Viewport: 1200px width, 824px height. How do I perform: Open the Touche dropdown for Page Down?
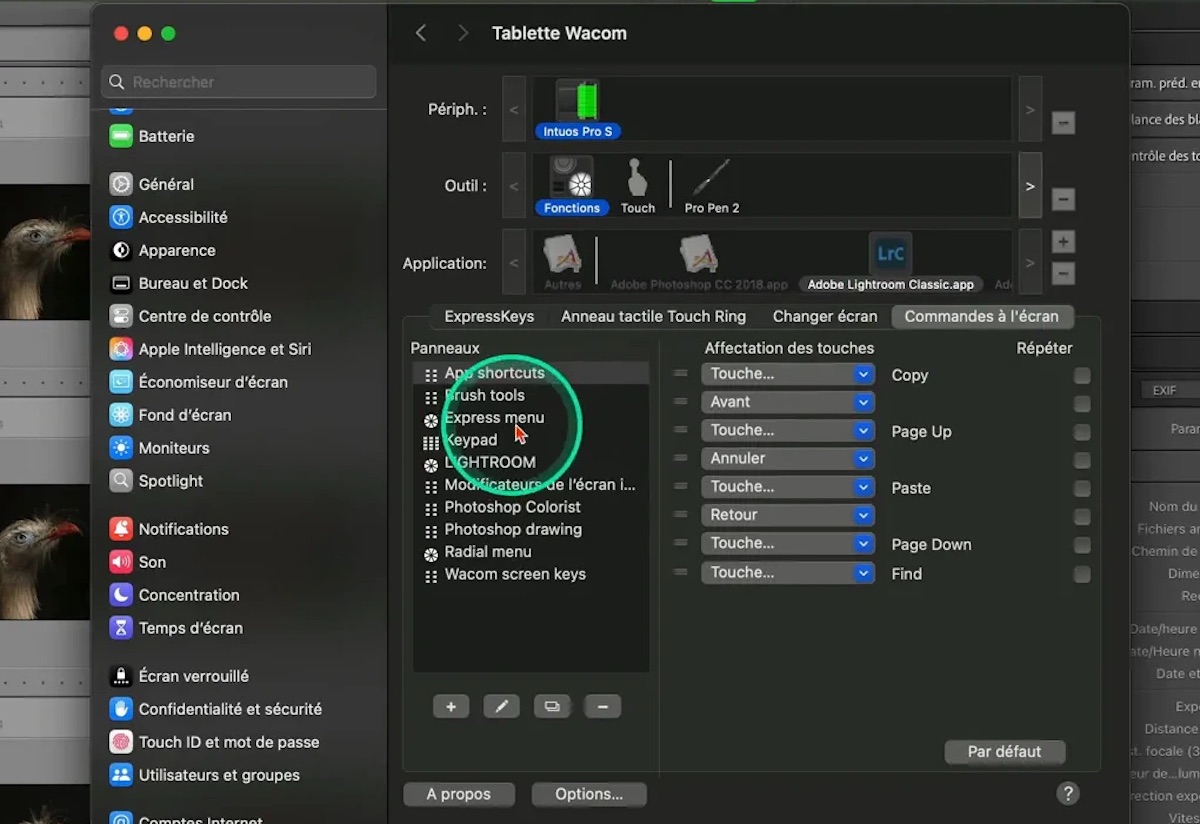coord(788,543)
